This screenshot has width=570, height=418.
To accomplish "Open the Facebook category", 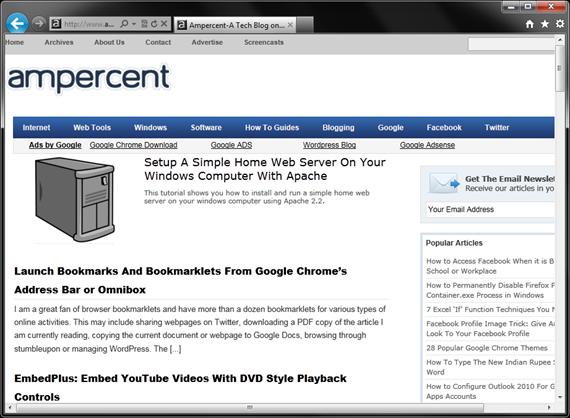I will (x=444, y=128).
